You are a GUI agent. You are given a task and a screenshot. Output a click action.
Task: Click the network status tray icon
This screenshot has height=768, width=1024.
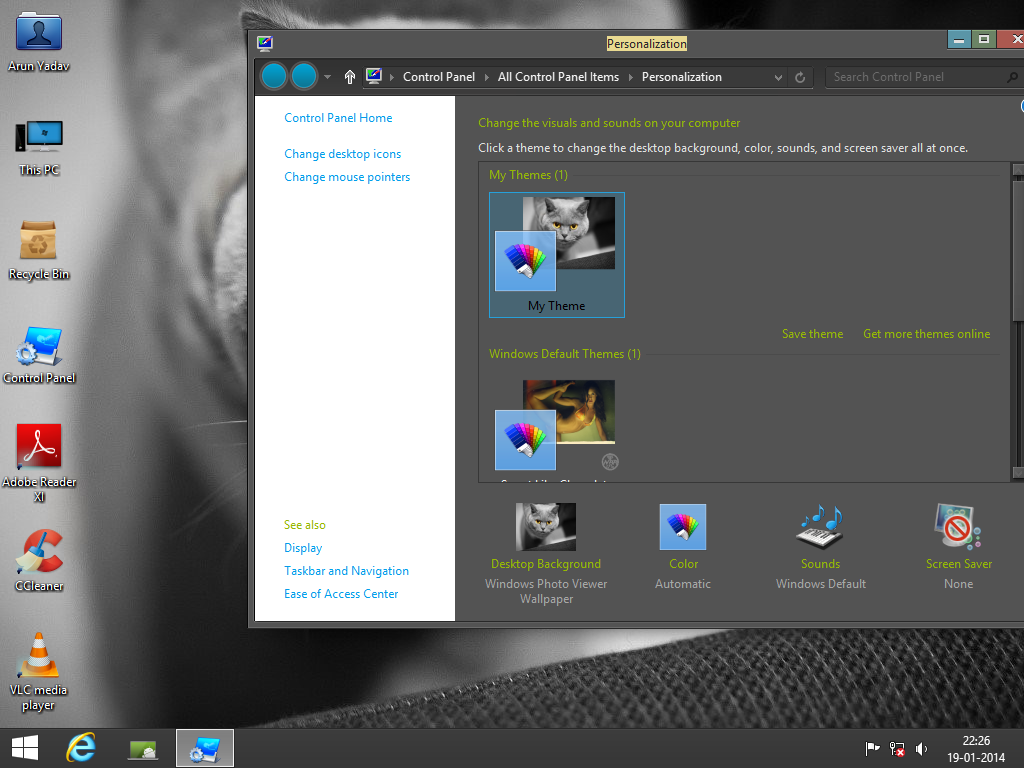896,748
